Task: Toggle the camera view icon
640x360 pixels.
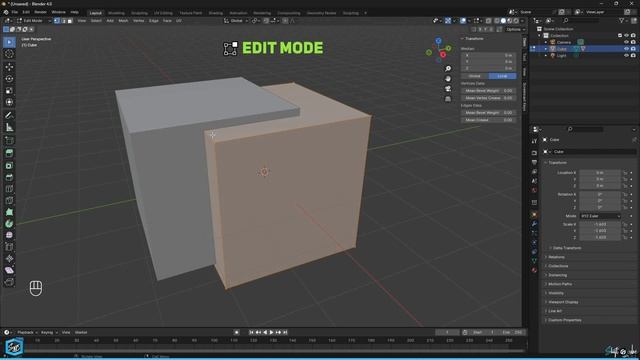Action: point(448,89)
